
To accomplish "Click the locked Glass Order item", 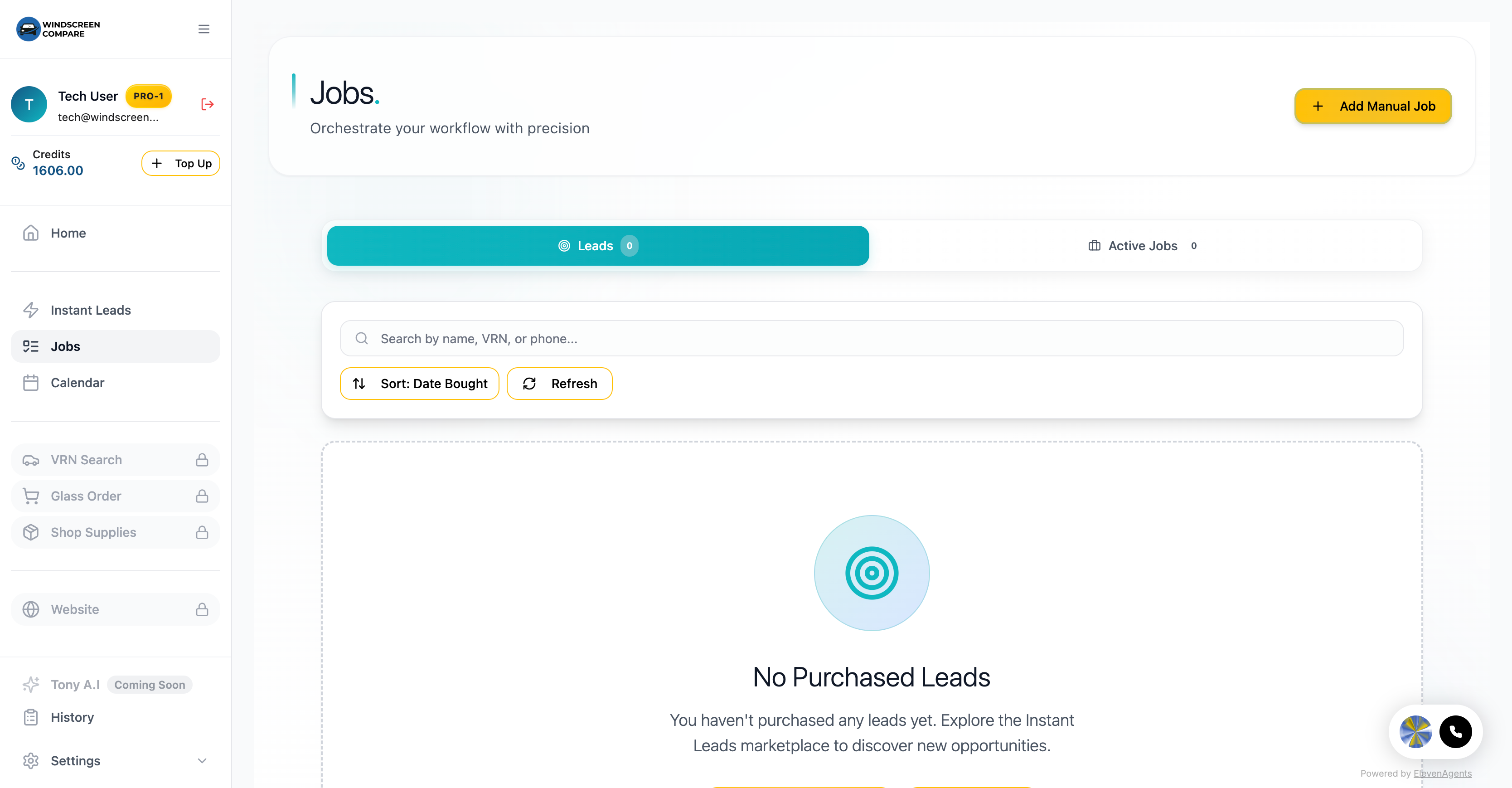I will [115, 496].
